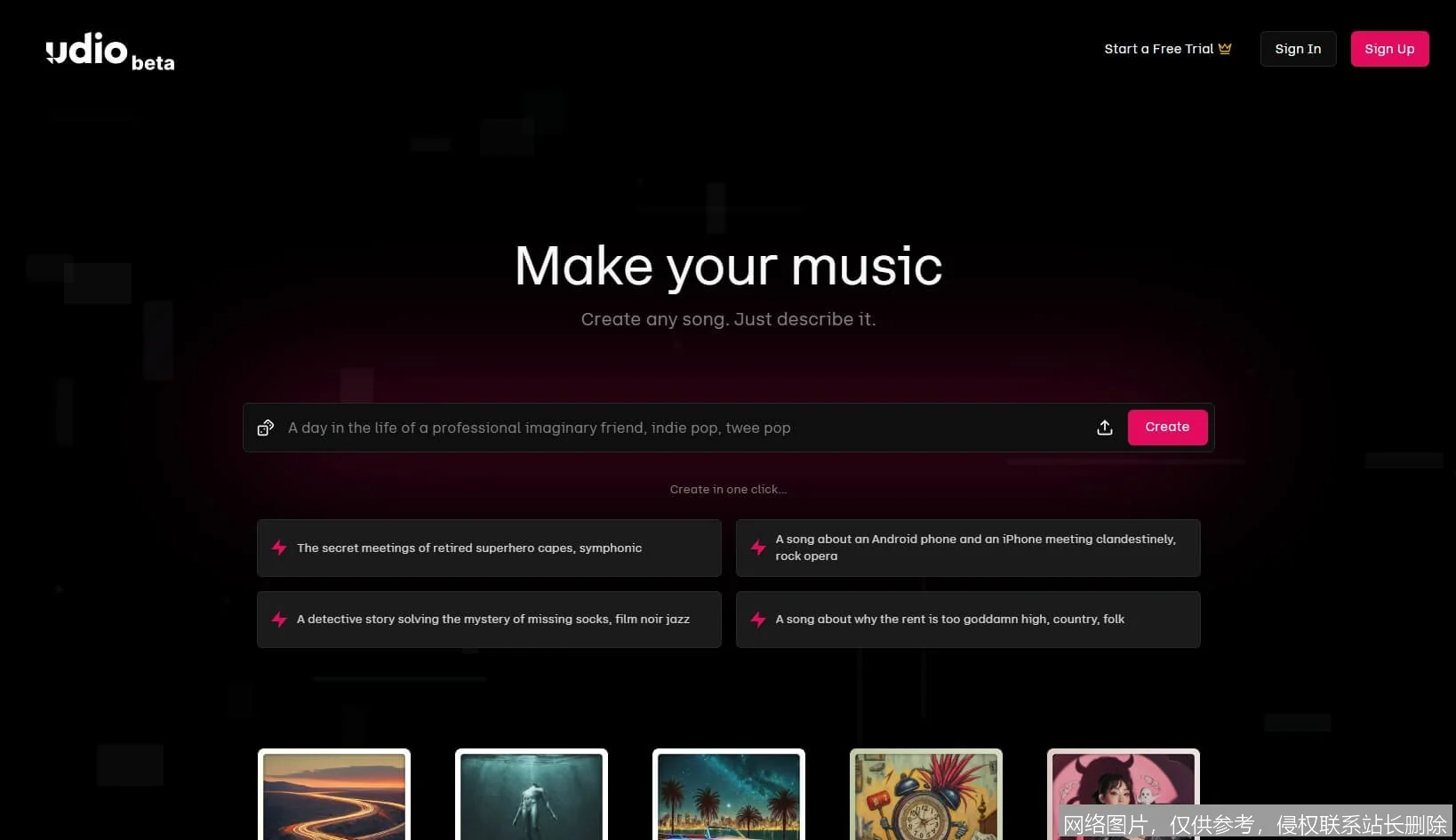Viewport: 1456px width, 840px height.
Task: Open the pink devil girl thumbnail
Action: tap(1123, 782)
